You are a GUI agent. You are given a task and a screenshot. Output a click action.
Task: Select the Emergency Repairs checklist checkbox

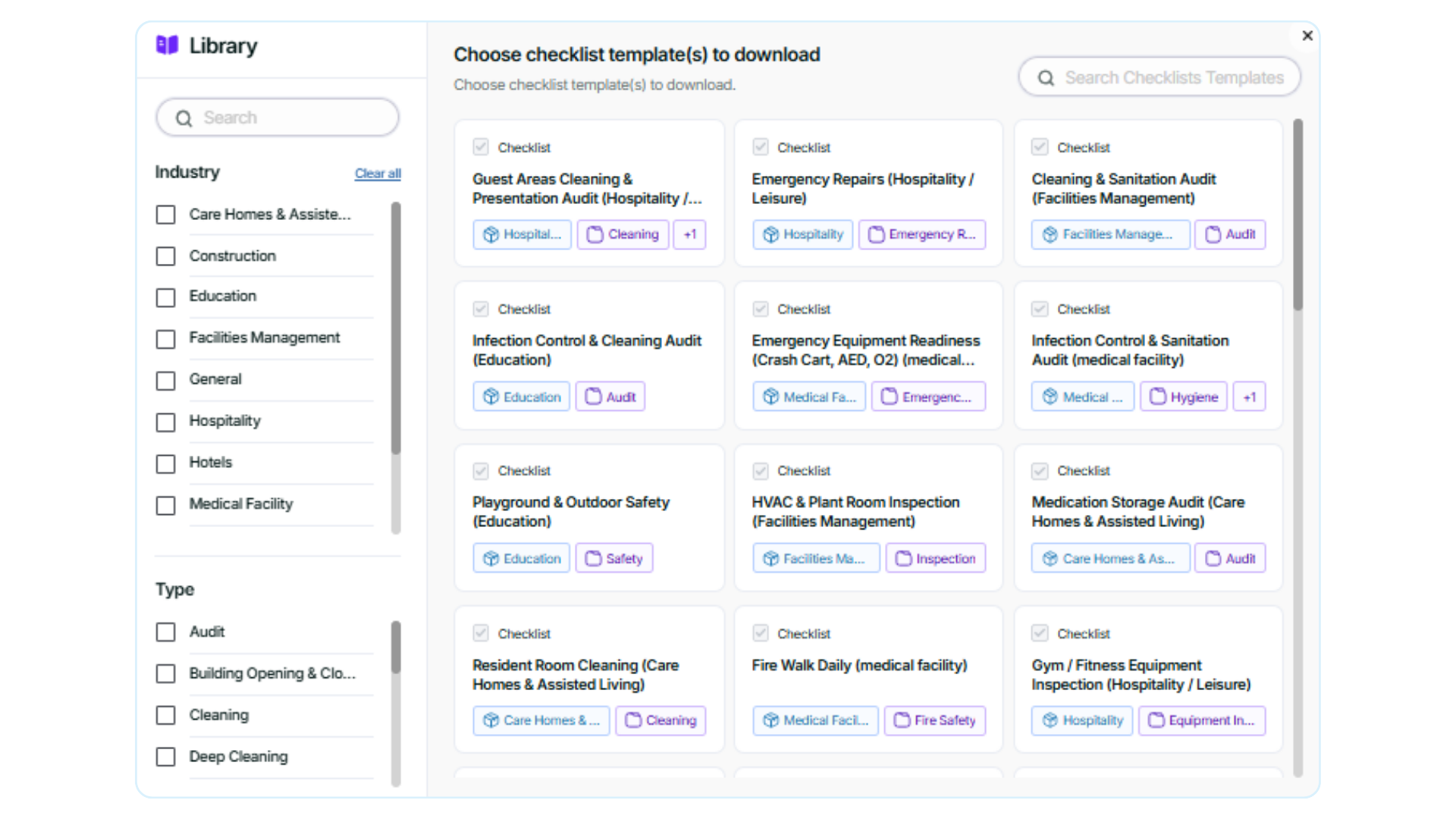pyautogui.click(x=761, y=146)
